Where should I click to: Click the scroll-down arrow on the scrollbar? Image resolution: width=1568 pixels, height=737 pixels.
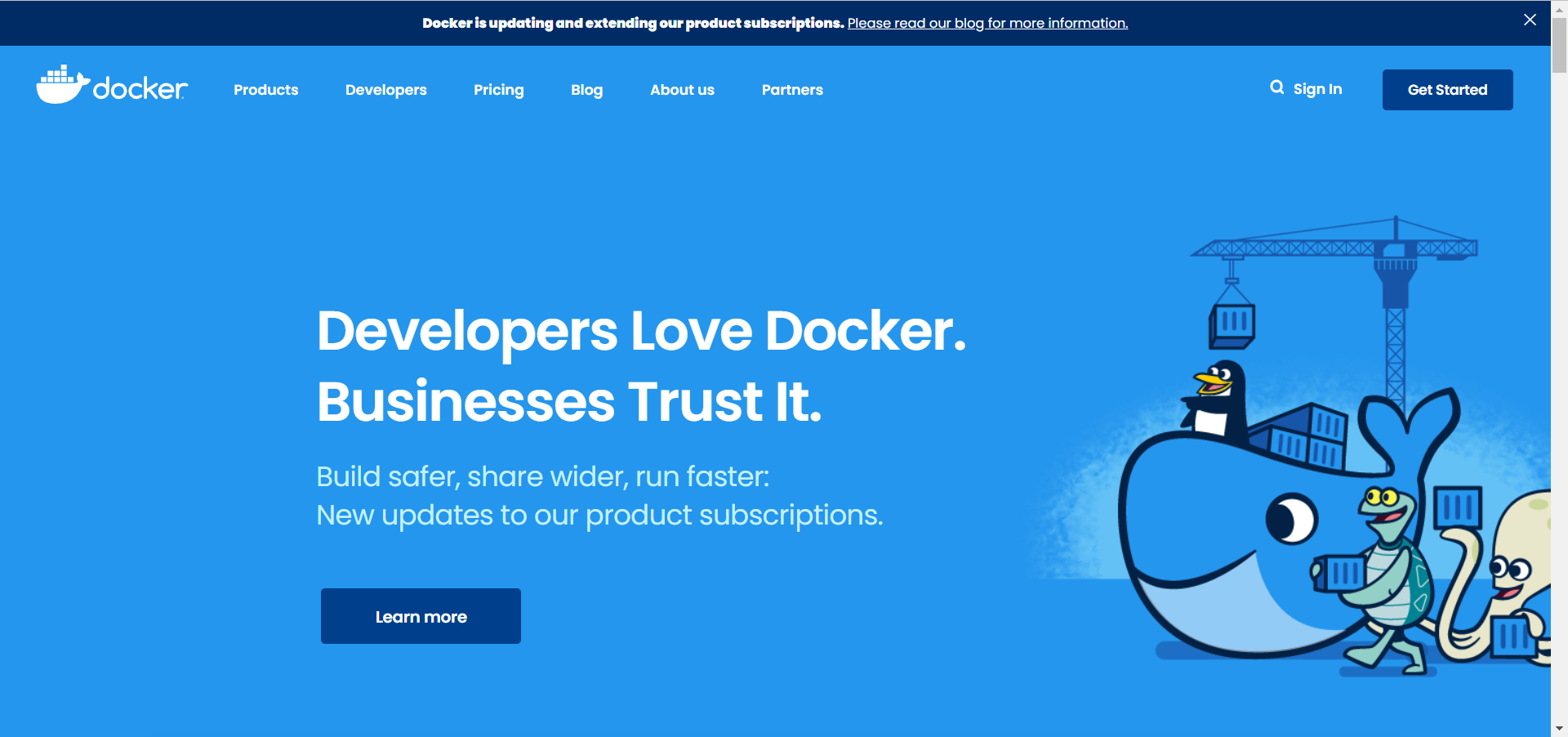[1558, 728]
